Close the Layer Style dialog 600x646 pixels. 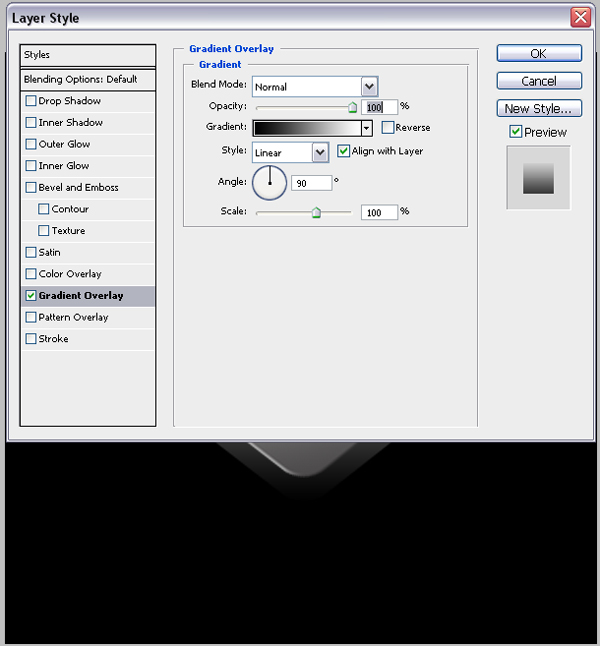click(581, 18)
